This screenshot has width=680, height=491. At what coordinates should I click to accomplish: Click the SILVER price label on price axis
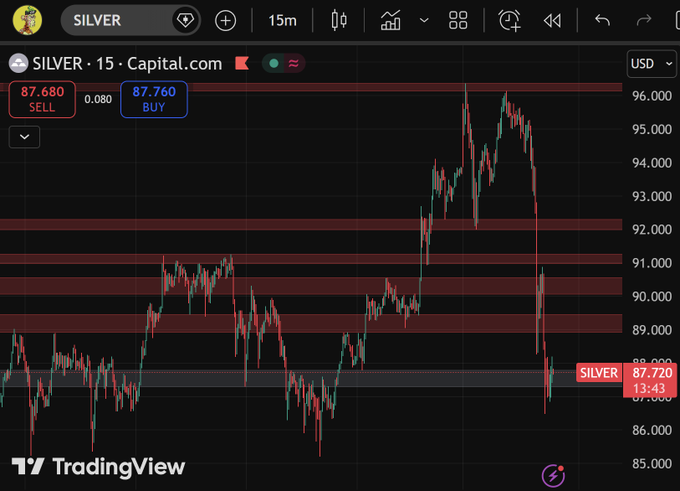[598, 373]
